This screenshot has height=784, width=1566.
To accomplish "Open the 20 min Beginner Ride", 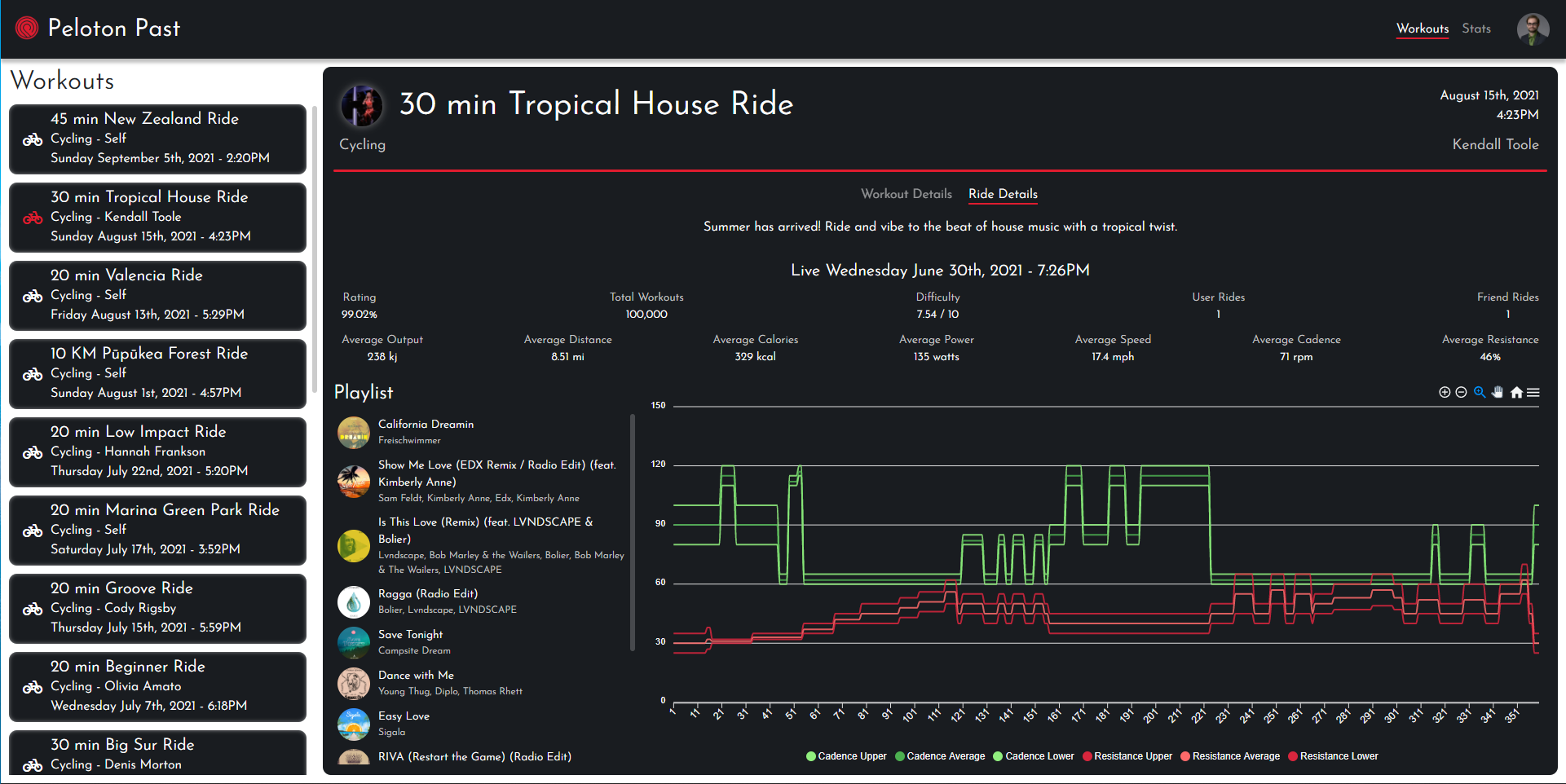I will pos(157,686).
